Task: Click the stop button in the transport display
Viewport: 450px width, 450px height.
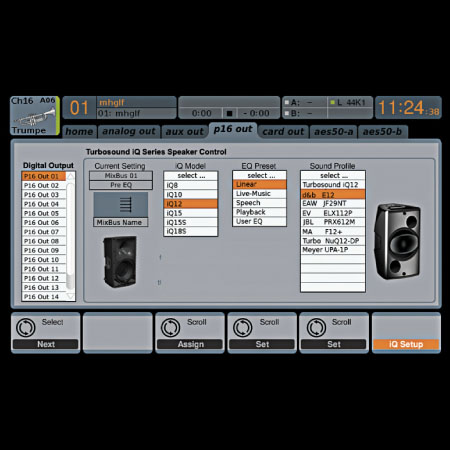Action: 229,113
